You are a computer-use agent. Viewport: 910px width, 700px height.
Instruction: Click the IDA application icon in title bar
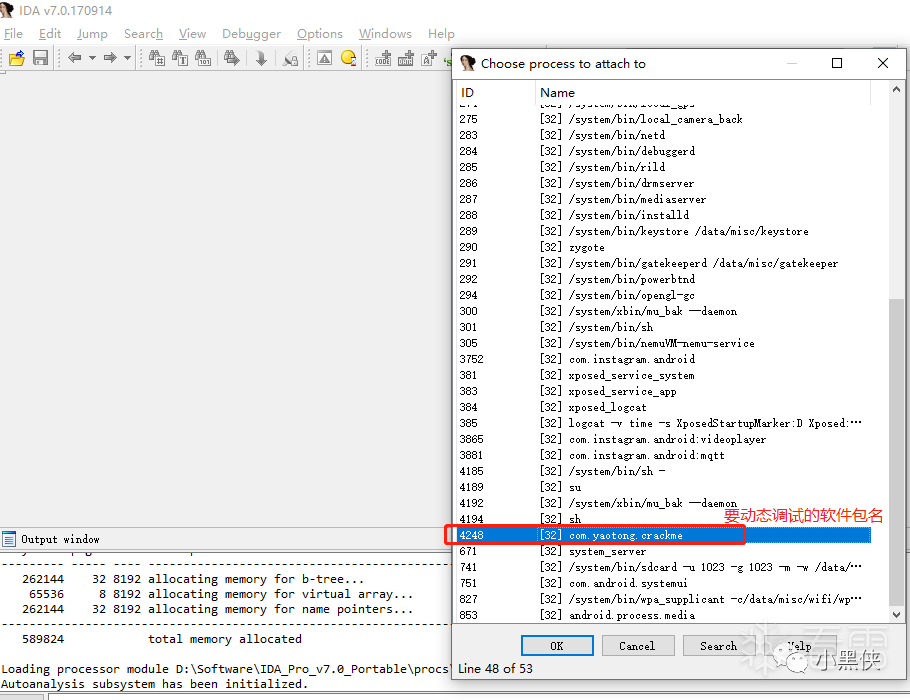(7, 10)
